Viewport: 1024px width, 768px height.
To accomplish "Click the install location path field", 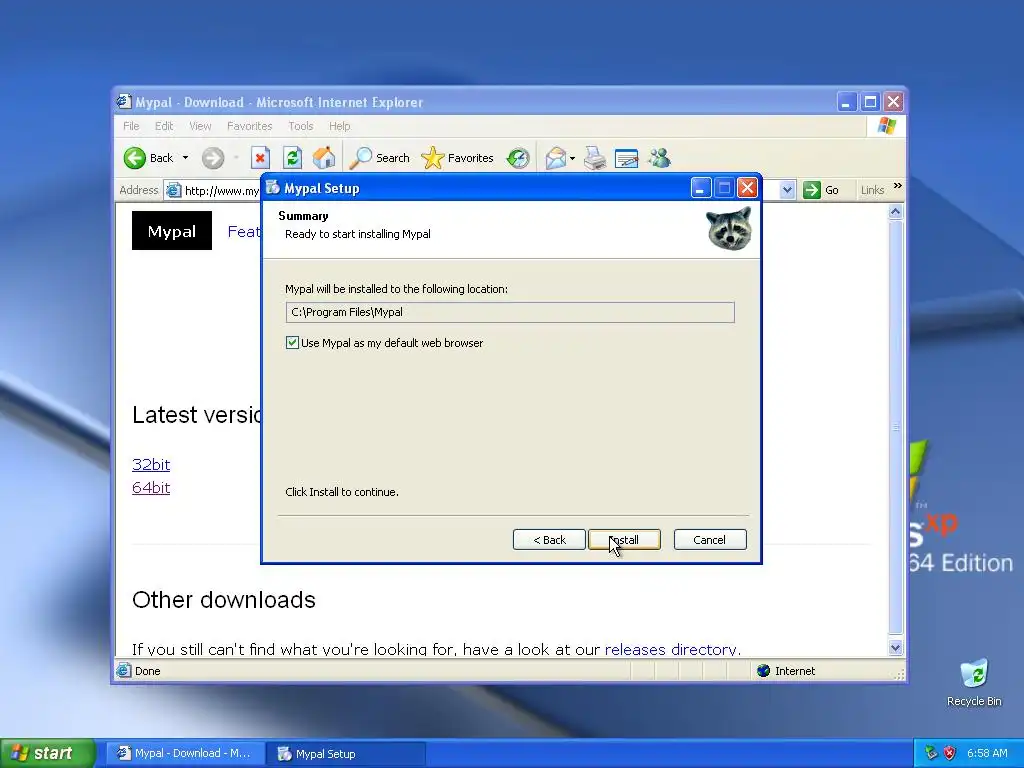I will [x=510, y=312].
